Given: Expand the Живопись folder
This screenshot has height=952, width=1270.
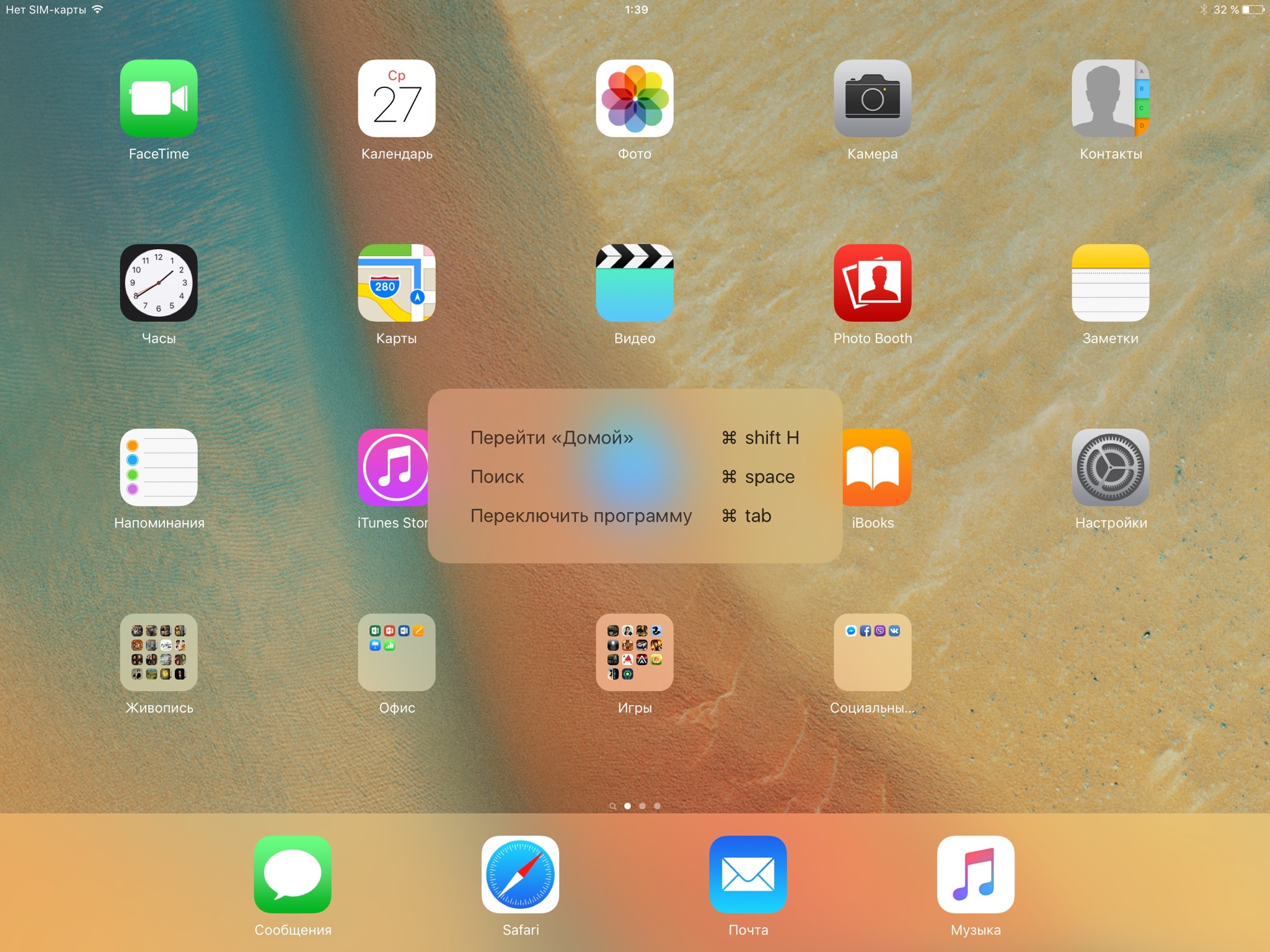Looking at the screenshot, I should pyautogui.click(x=159, y=652).
